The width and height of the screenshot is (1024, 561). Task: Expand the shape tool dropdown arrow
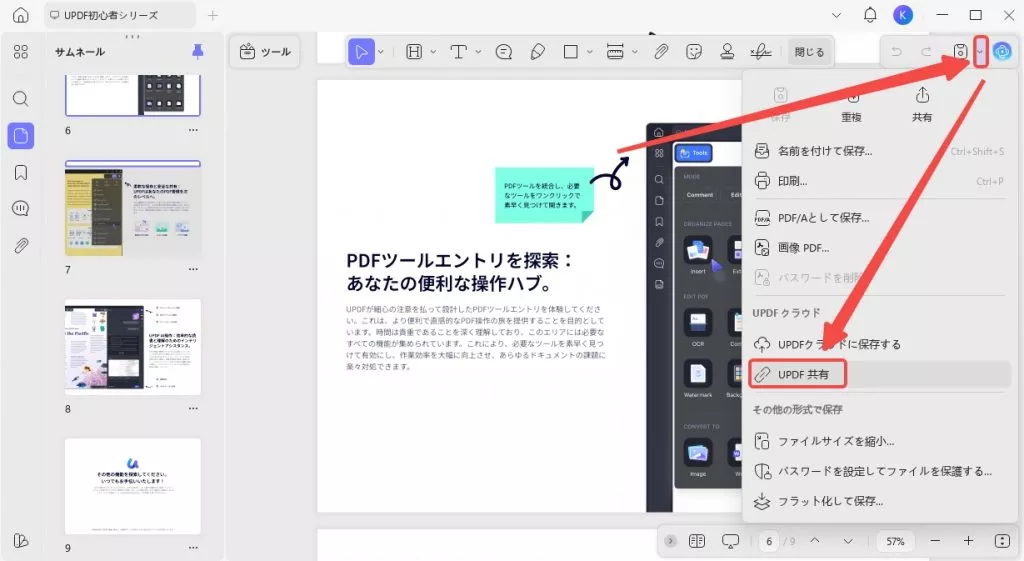589,52
